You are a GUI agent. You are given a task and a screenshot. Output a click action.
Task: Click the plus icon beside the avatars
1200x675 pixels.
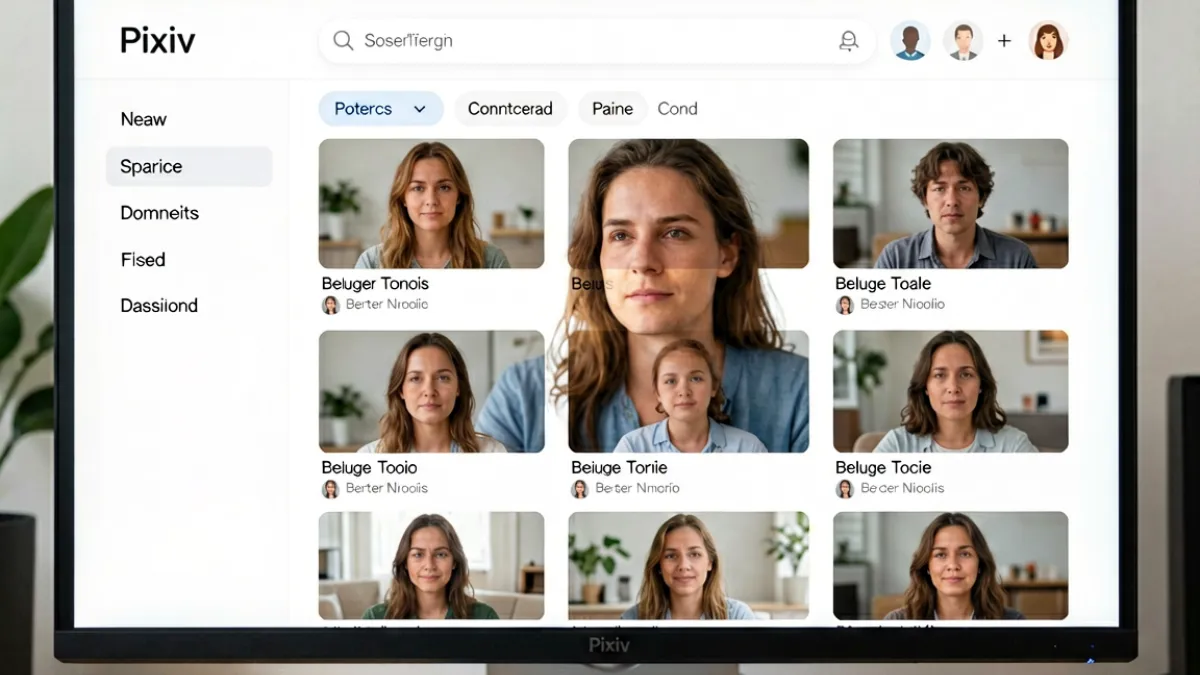pos(1005,41)
